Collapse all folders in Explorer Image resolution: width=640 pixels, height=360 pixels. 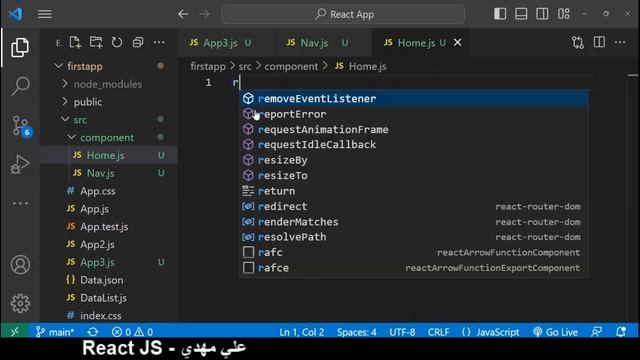coord(138,42)
